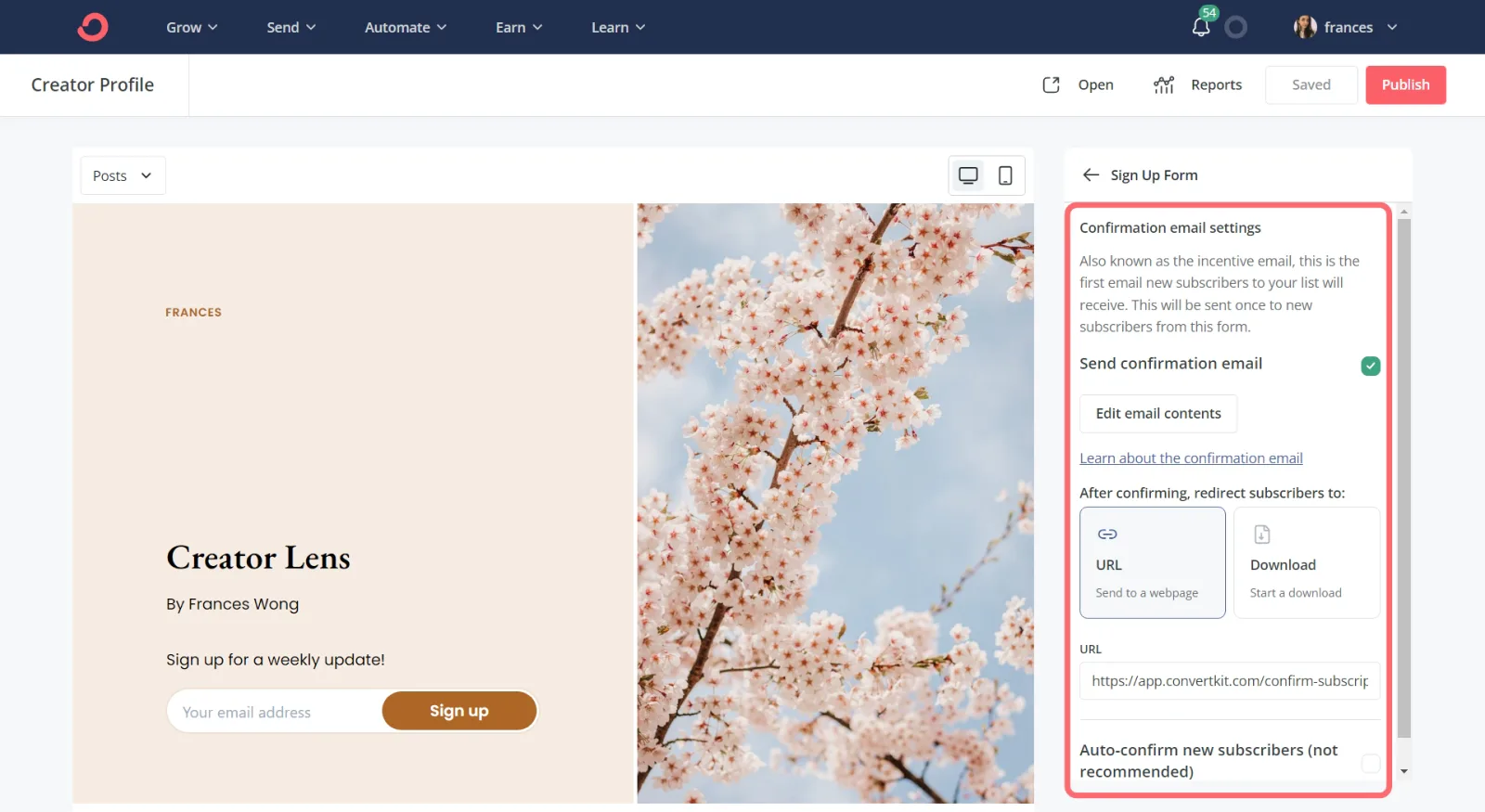Uncheck Send confirmation email checkbox
1485x812 pixels.
point(1370,366)
